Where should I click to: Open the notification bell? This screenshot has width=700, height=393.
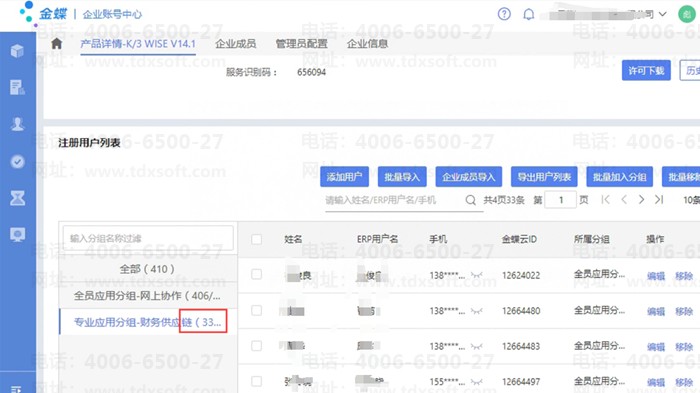(529, 14)
